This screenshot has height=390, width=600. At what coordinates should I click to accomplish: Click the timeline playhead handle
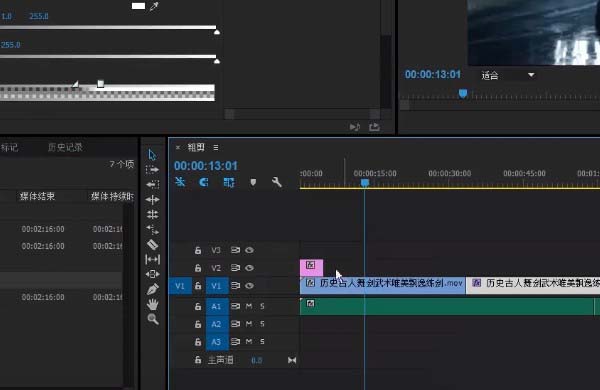tap(365, 183)
